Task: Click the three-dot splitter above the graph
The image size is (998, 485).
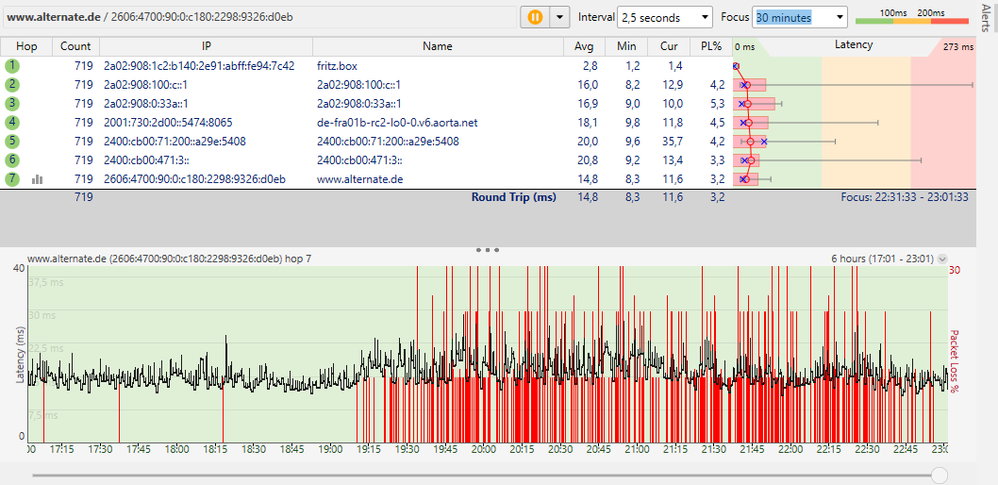Action: (488, 249)
